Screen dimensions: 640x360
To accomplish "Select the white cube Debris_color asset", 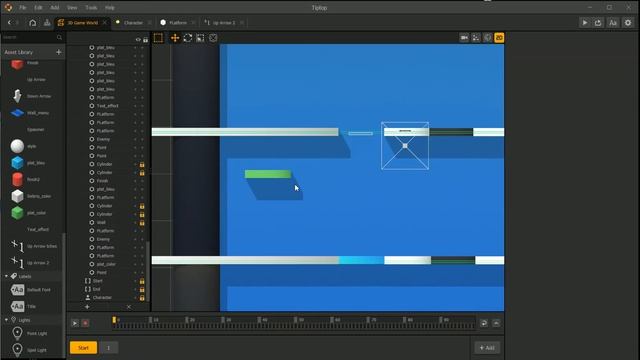I will [17, 196].
